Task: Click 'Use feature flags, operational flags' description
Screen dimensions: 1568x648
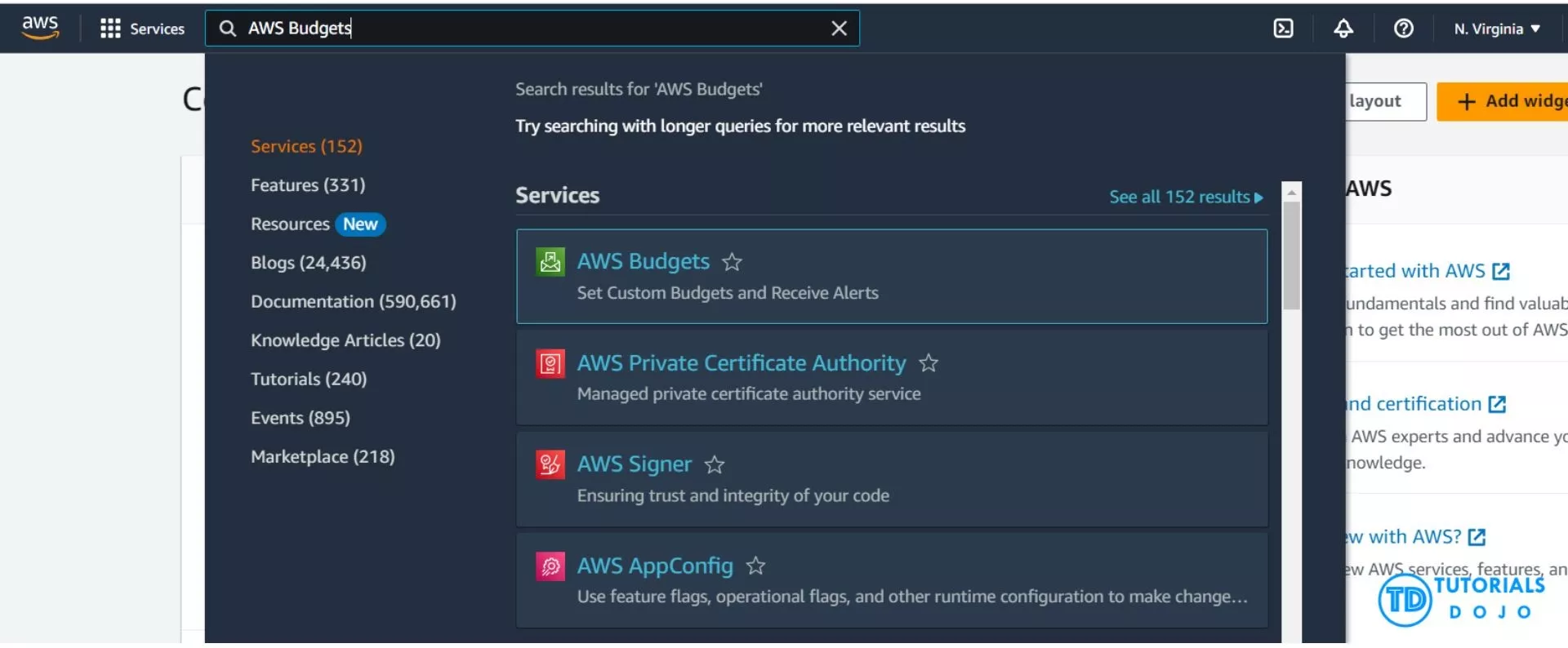Action: (x=912, y=597)
